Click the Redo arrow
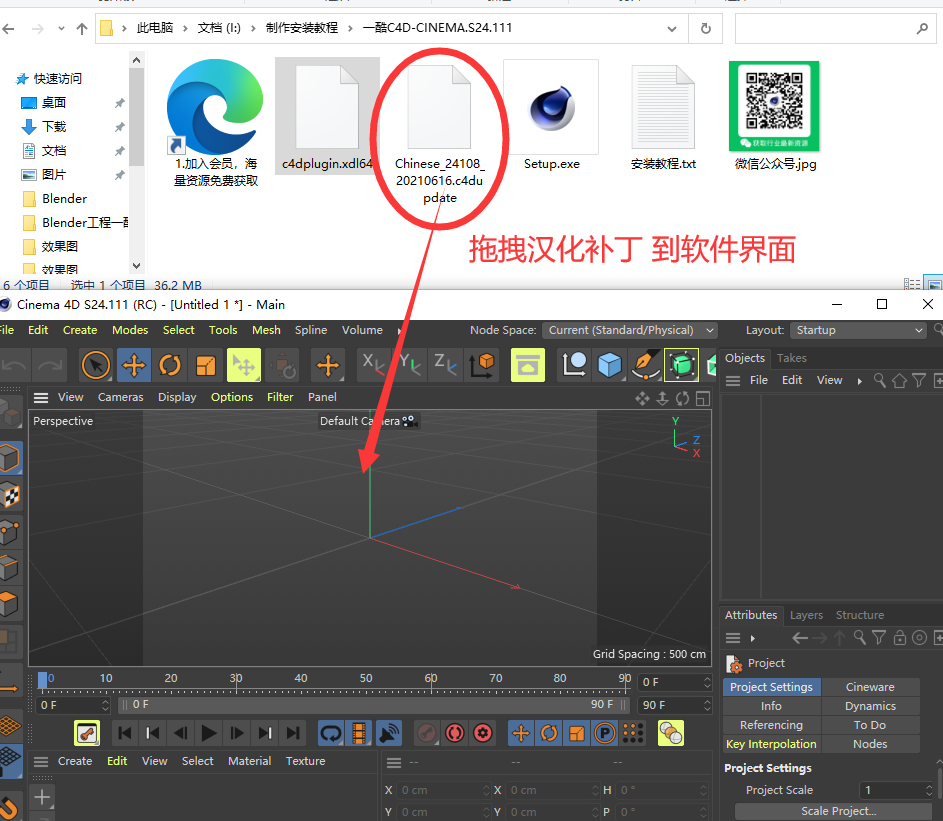This screenshot has height=821, width=943. click(x=50, y=365)
